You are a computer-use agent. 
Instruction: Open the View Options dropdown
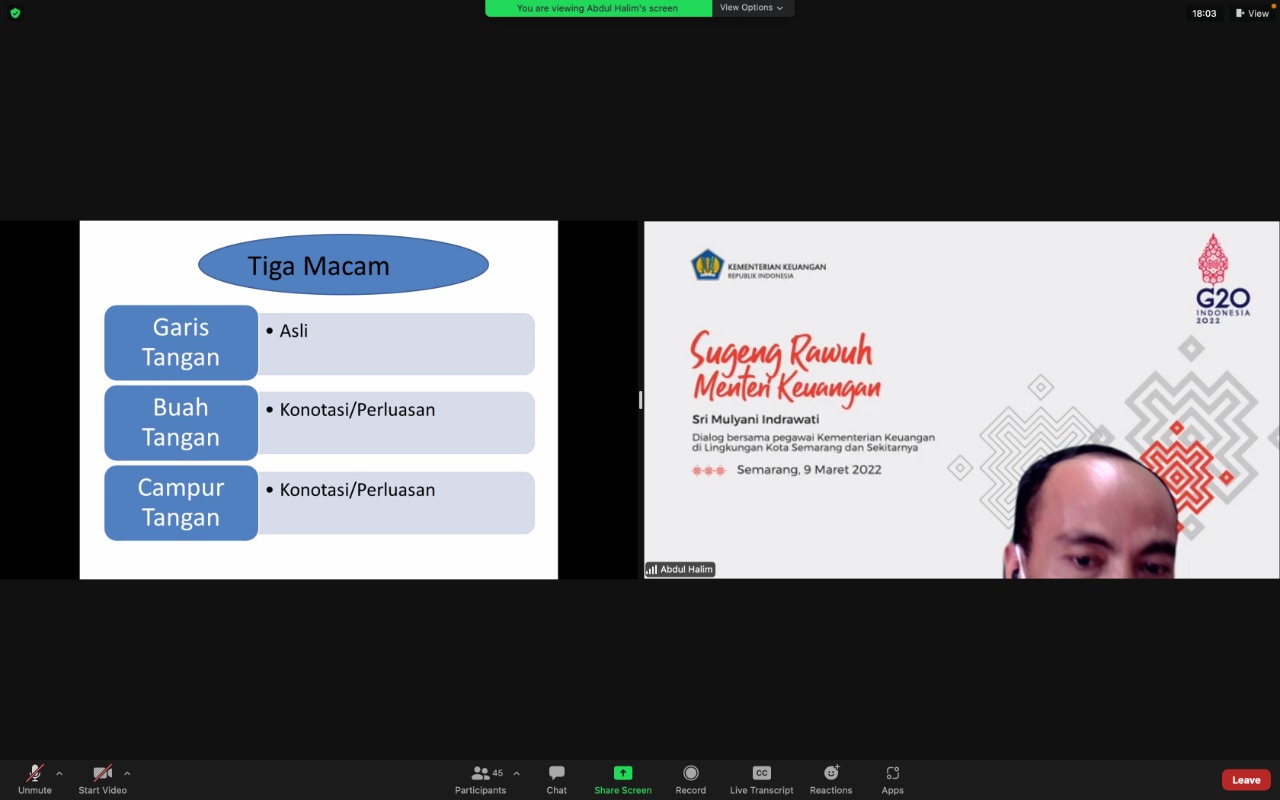752,8
